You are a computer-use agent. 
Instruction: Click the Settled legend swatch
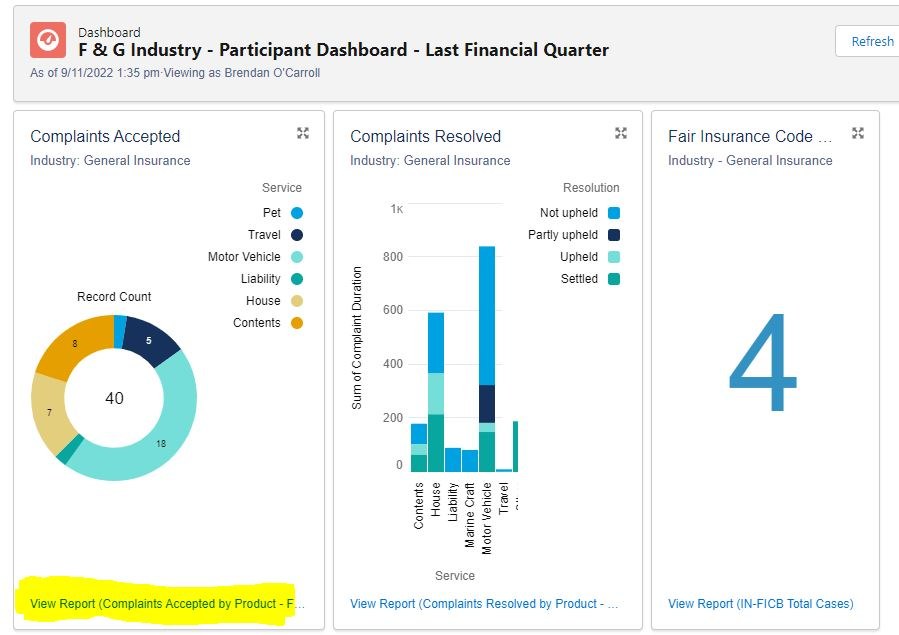(613, 279)
